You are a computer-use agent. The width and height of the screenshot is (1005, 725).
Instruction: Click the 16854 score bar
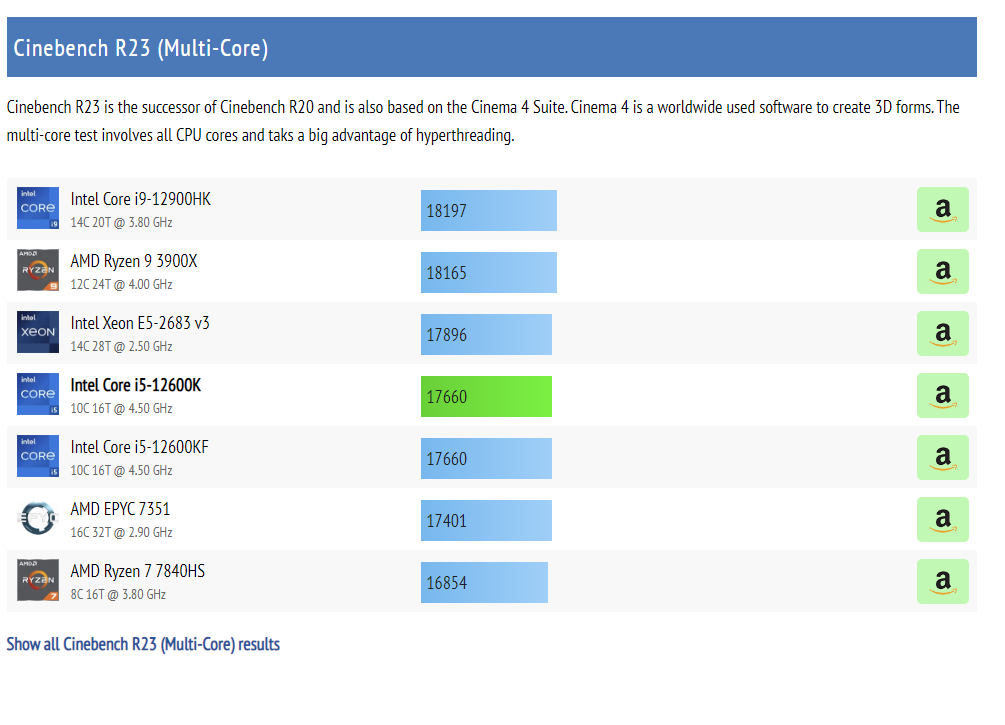(x=484, y=582)
